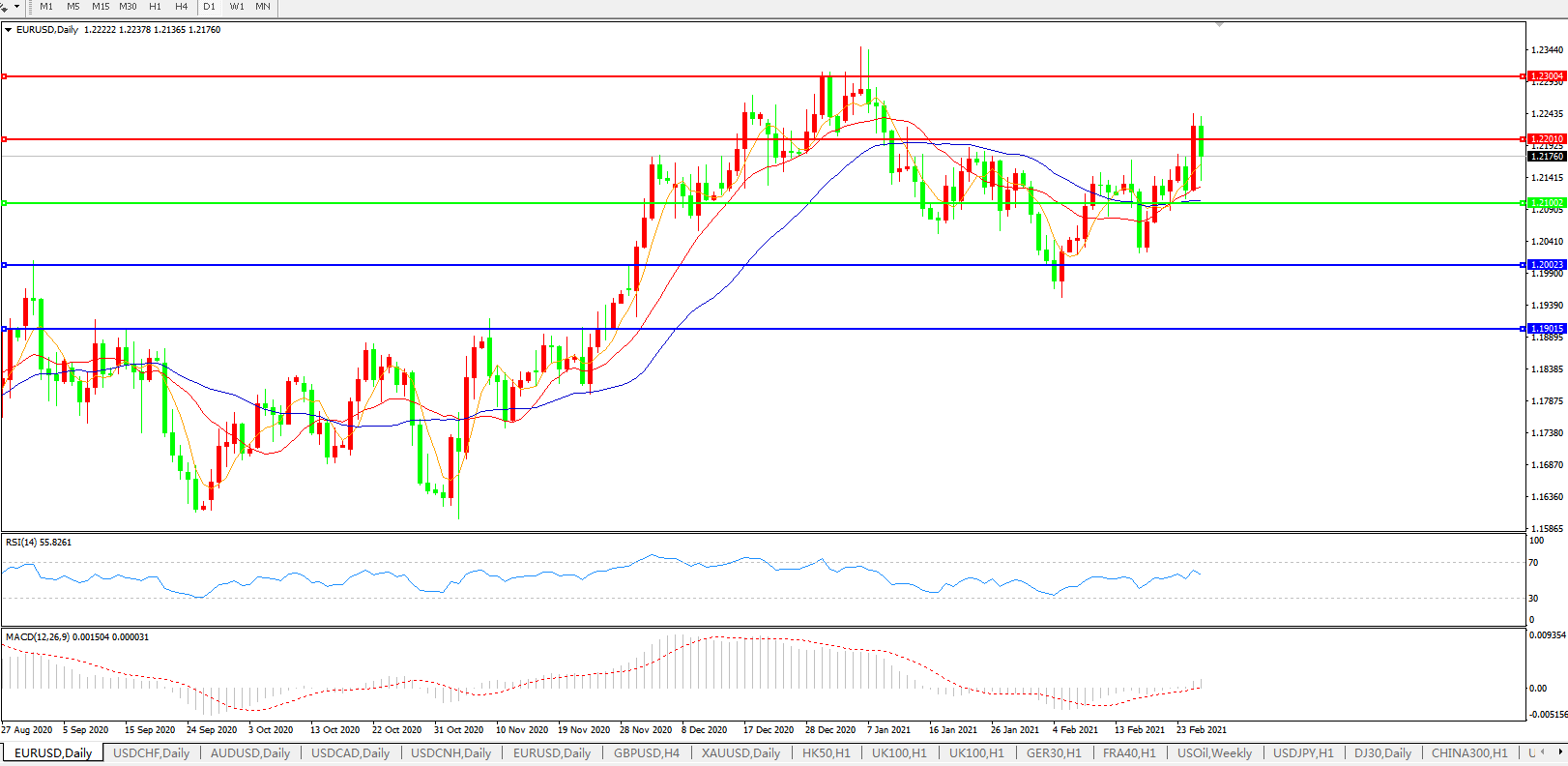Open the toolbar dropdown arrow beside M1
This screenshot has width=1568, height=766.
tap(16, 7)
